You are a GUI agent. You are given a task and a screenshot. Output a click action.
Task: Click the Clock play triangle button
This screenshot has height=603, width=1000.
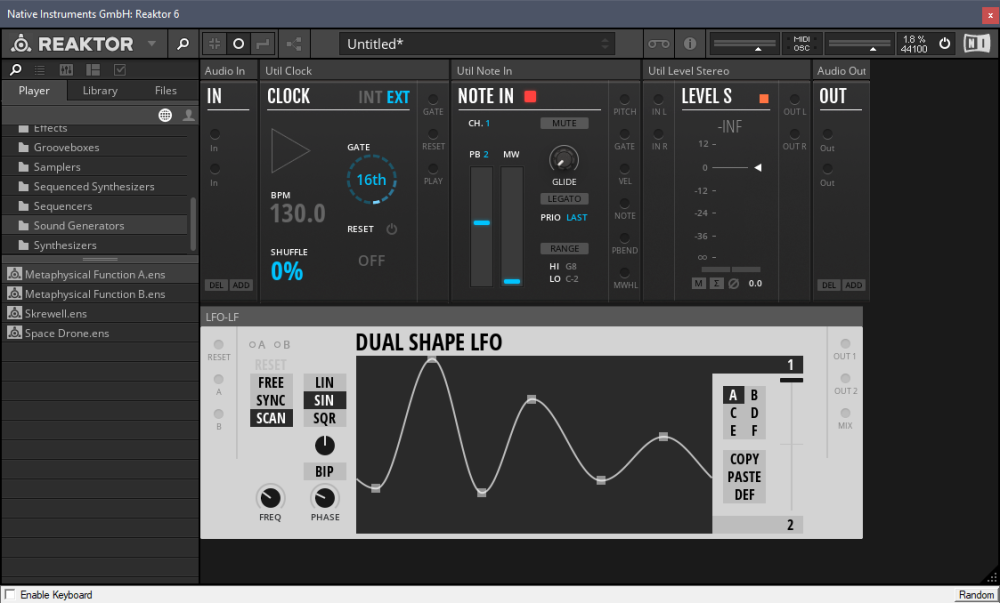(290, 151)
